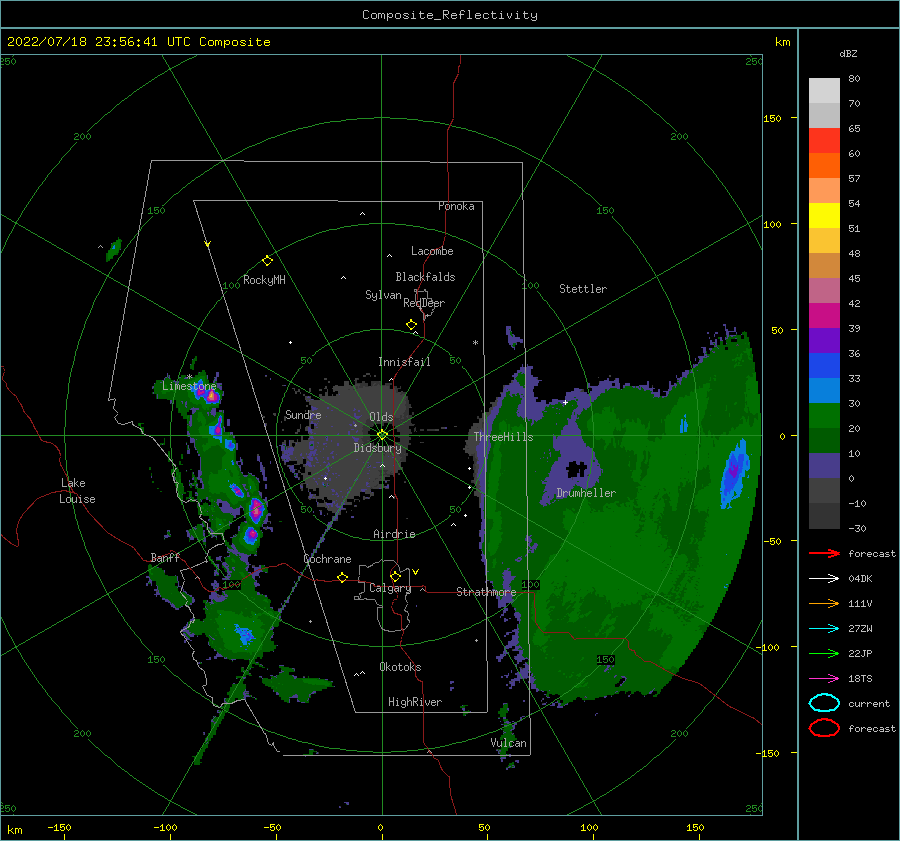The height and width of the screenshot is (841, 900).
Task: Select the bright yellow 54–51 dBZ swatch
Action: click(x=824, y=215)
